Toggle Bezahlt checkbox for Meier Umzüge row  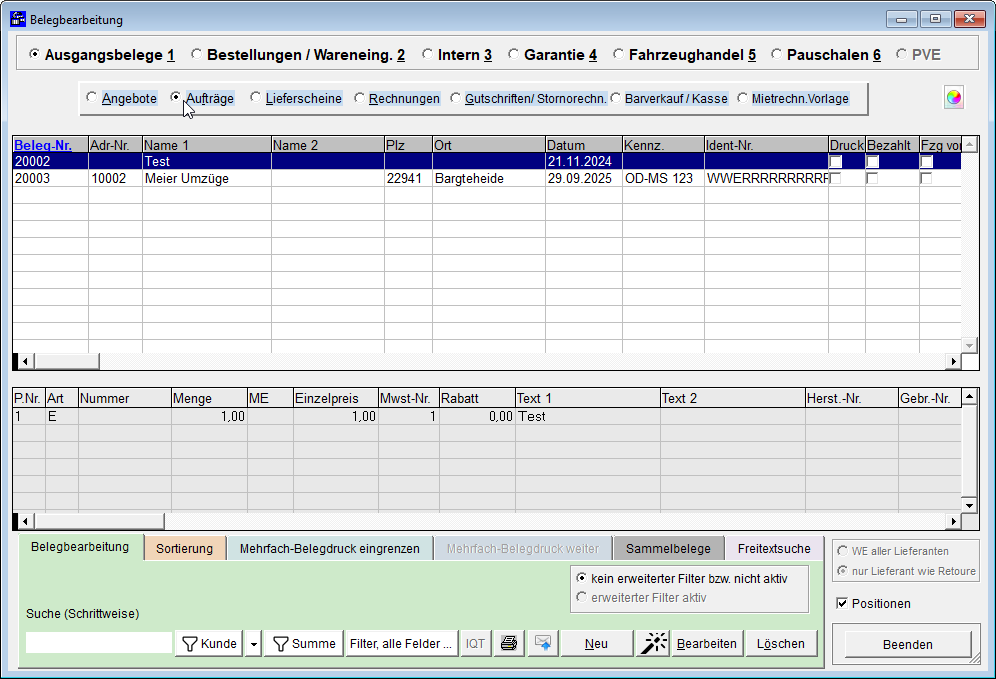pyautogui.click(x=872, y=178)
